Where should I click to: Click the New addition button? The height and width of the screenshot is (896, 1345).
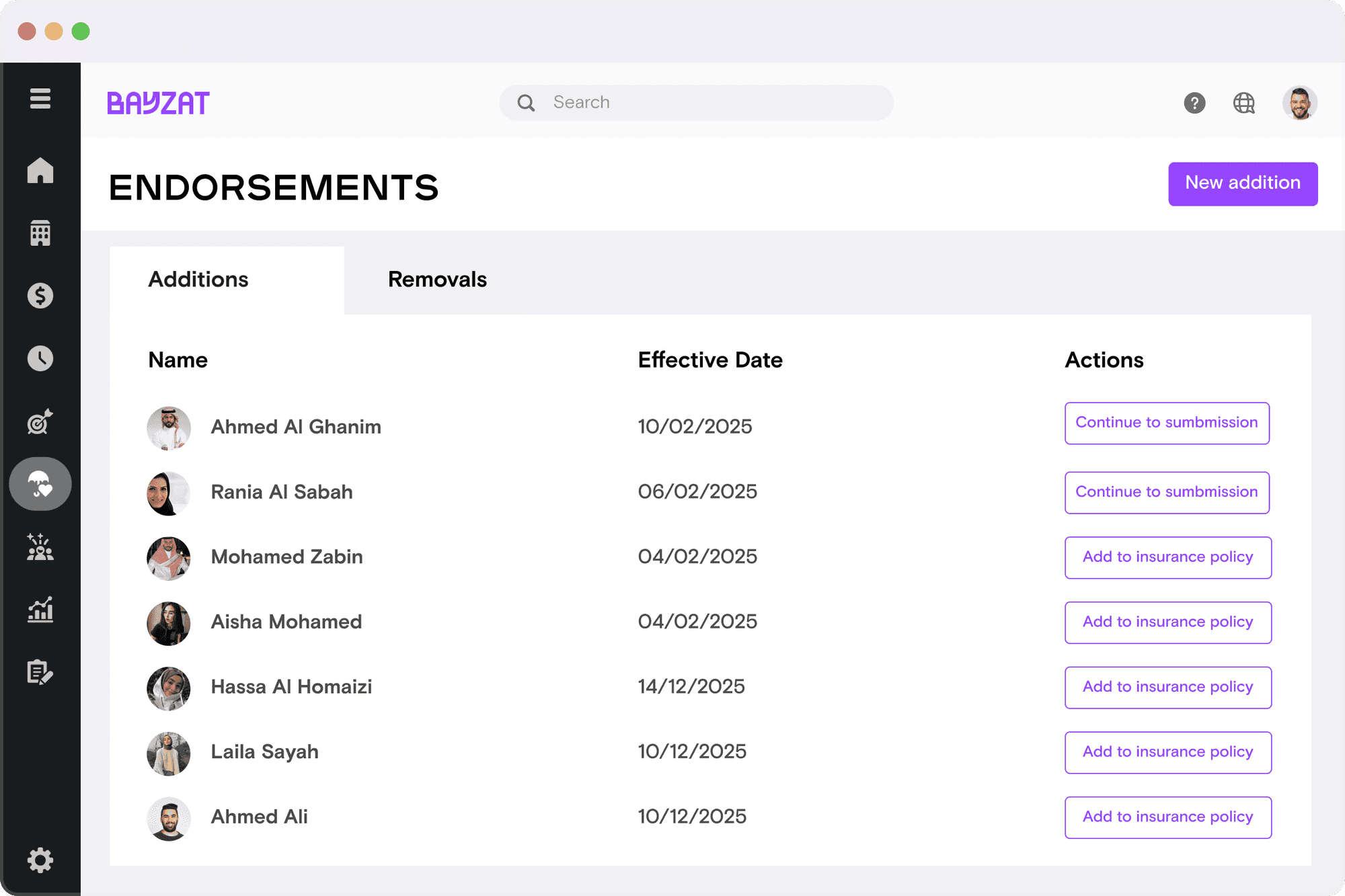coord(1242,183)
